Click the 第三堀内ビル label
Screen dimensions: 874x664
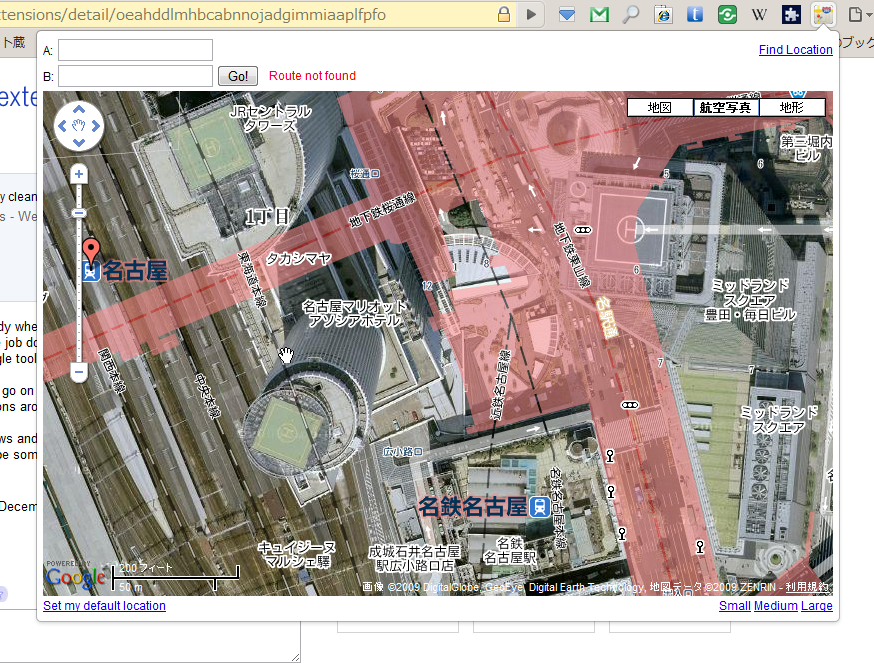(807, 148)
